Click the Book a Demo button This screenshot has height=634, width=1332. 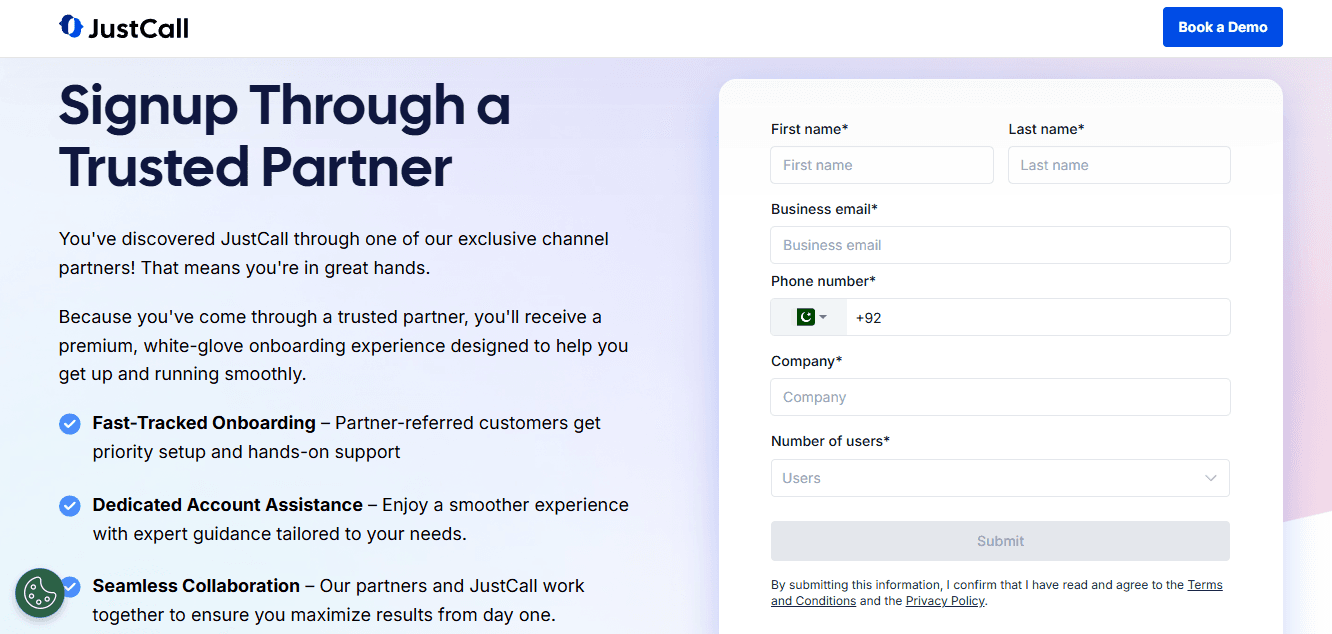coord(1222,27)
